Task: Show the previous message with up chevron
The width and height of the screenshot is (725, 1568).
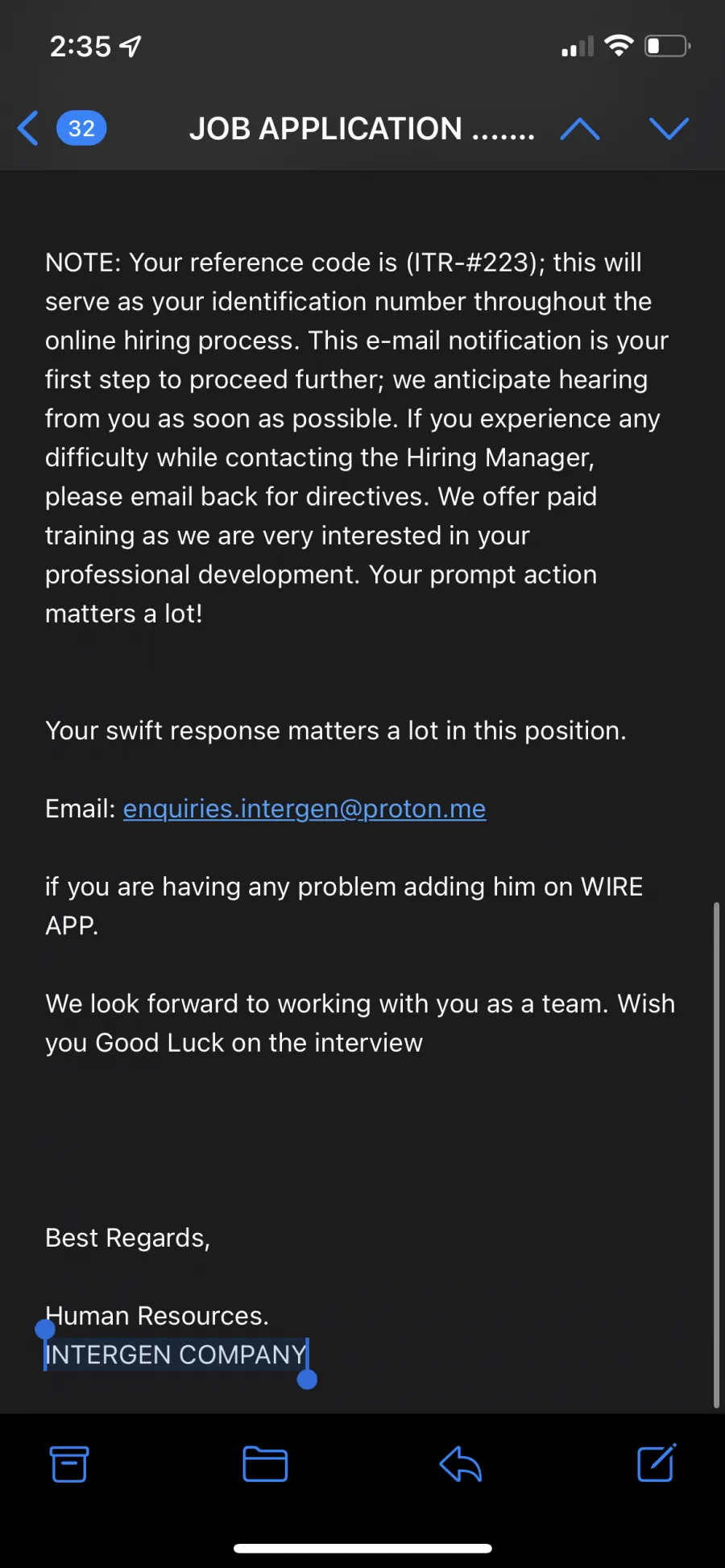Action: click(x=580, y=129)
